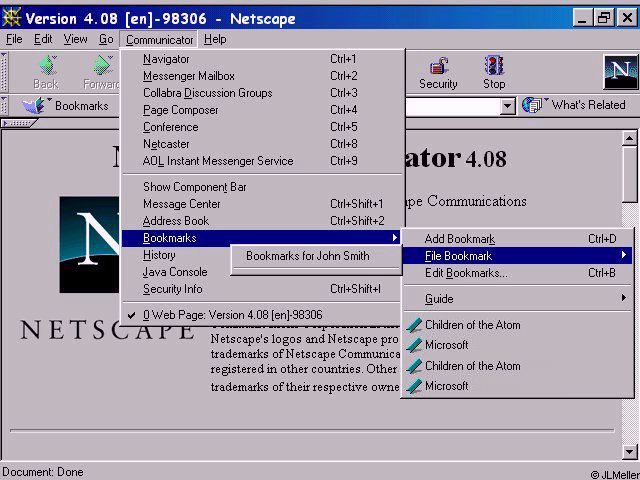Open Message Center
The width and height of the screenshot is (640, 480).
tap(261, 204)
